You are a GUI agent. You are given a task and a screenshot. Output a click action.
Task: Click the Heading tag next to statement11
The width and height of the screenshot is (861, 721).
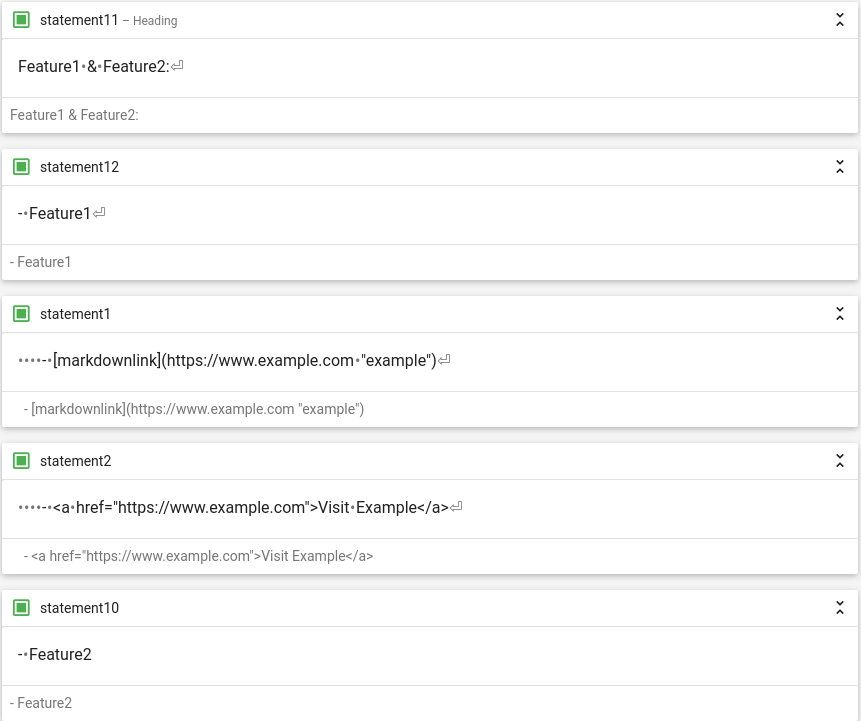pyautogui.click(x=155, y=21)
